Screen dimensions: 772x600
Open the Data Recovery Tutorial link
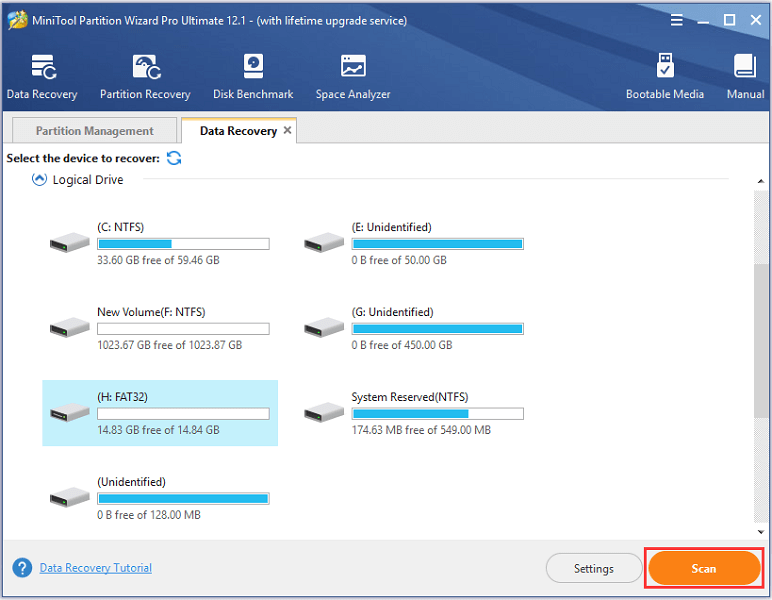[x=96, y=568]
